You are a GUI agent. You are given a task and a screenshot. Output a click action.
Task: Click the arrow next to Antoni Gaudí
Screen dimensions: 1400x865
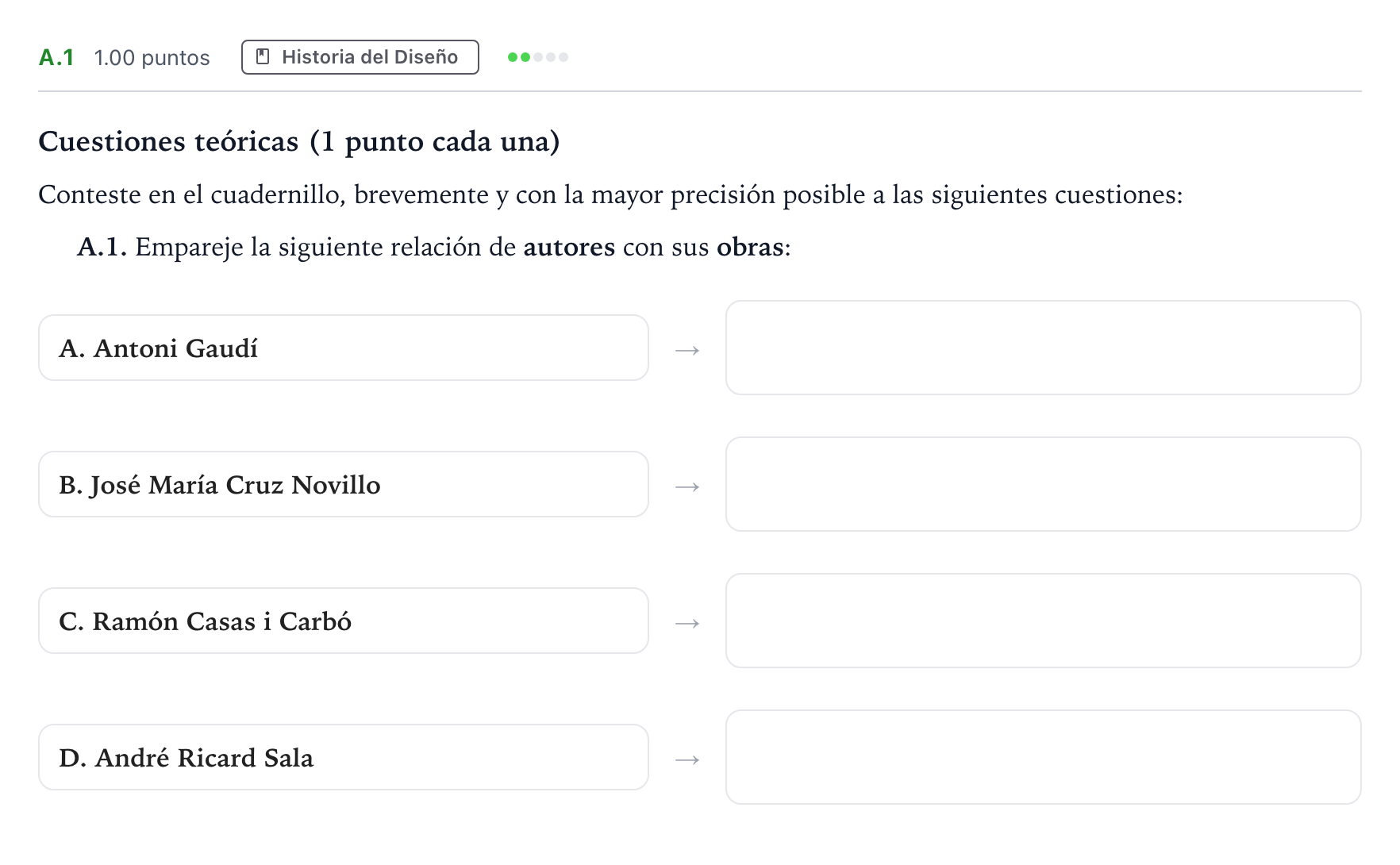(687, 350)
